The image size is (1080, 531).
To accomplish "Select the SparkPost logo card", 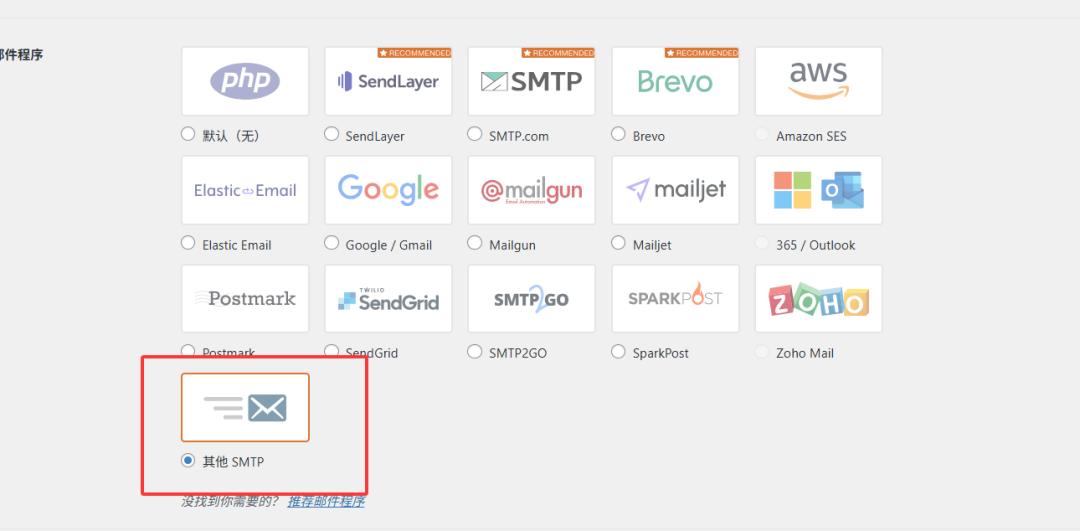I will pyautogui.click(x=676, y=299).
